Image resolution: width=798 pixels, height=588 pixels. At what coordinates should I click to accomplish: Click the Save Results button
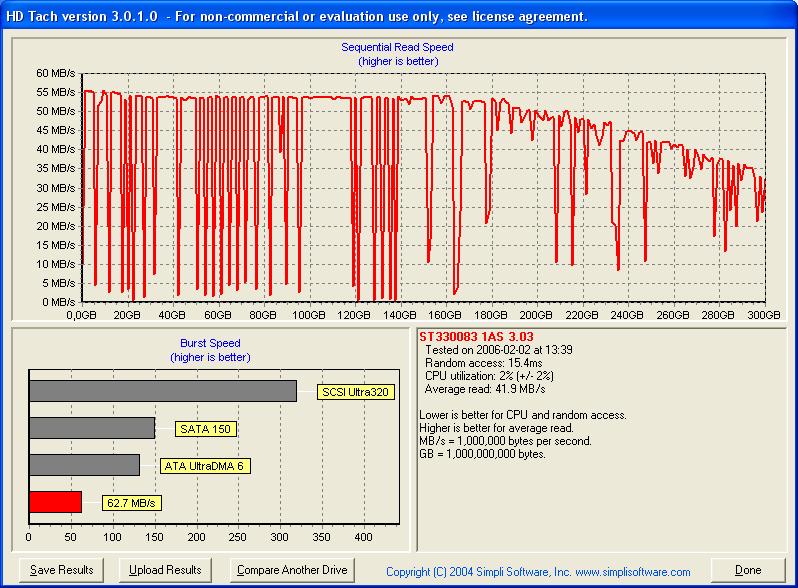62,570
